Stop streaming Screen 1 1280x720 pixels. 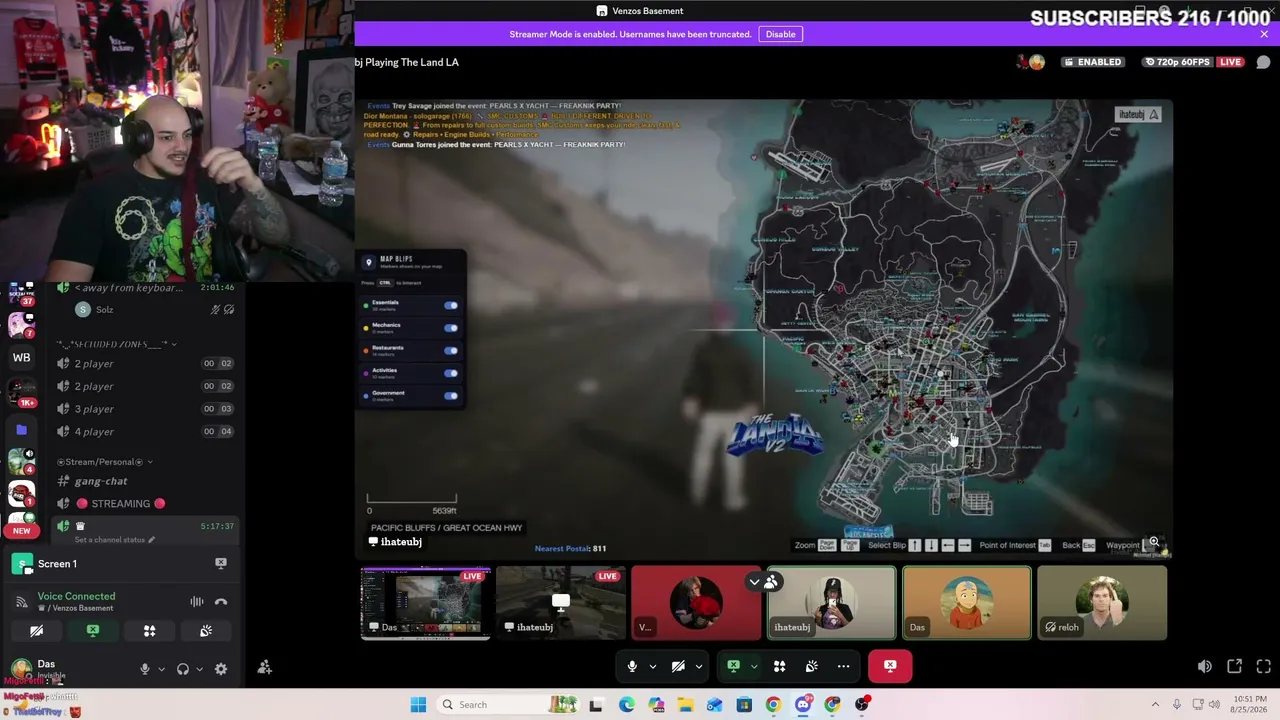(221, 563)
